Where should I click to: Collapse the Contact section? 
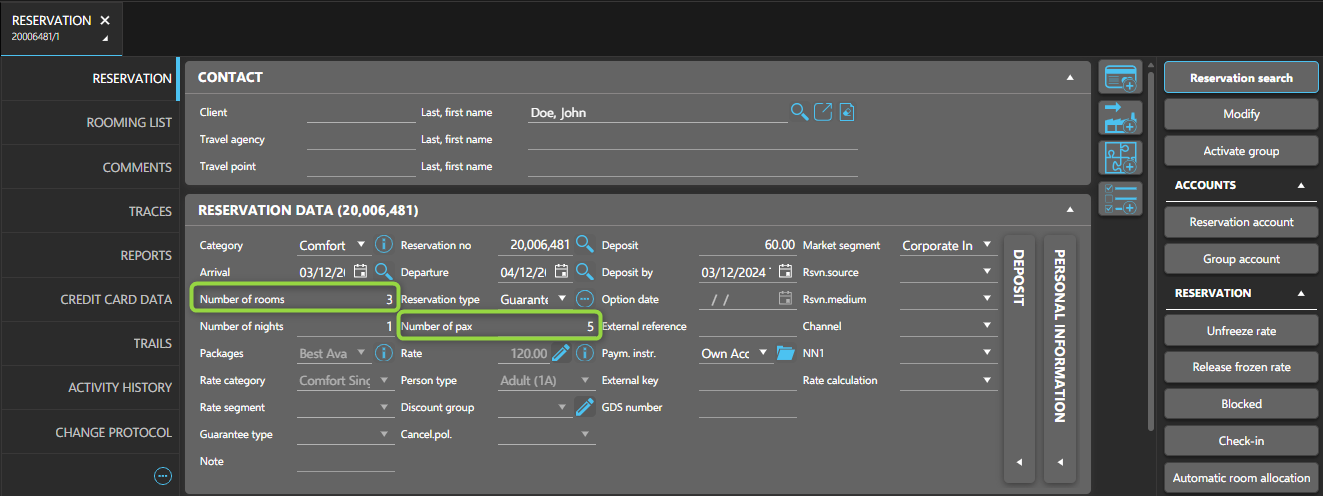coord(1069,77)
